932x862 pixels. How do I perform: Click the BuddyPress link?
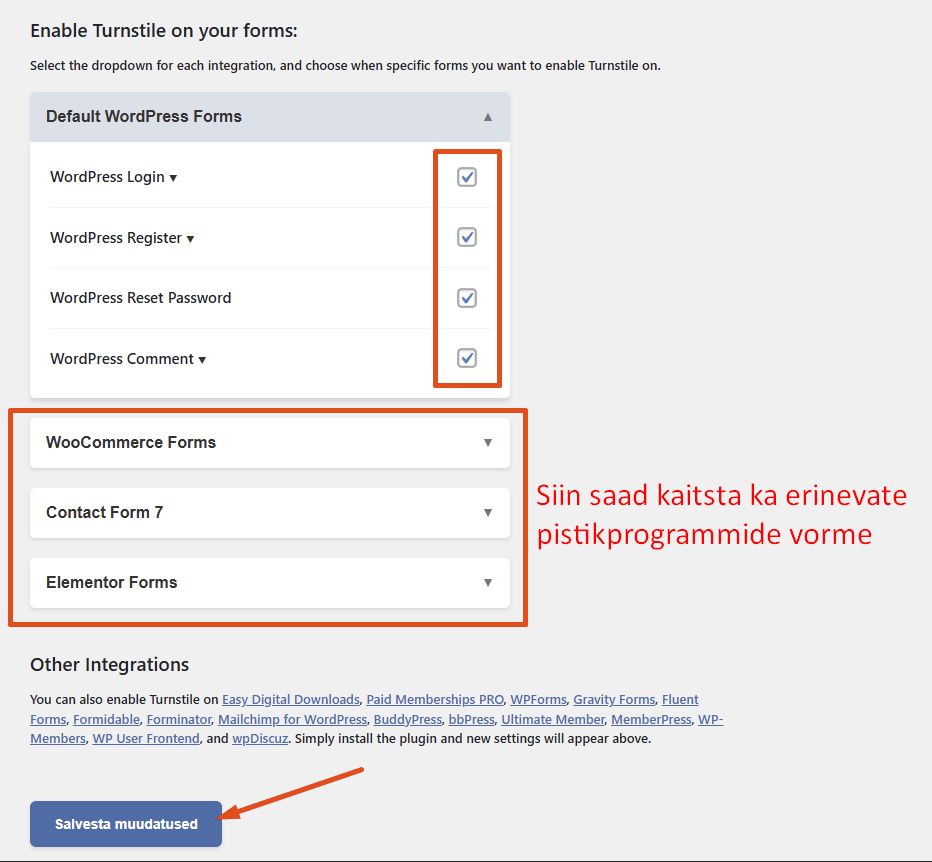[x=407, y=720]
